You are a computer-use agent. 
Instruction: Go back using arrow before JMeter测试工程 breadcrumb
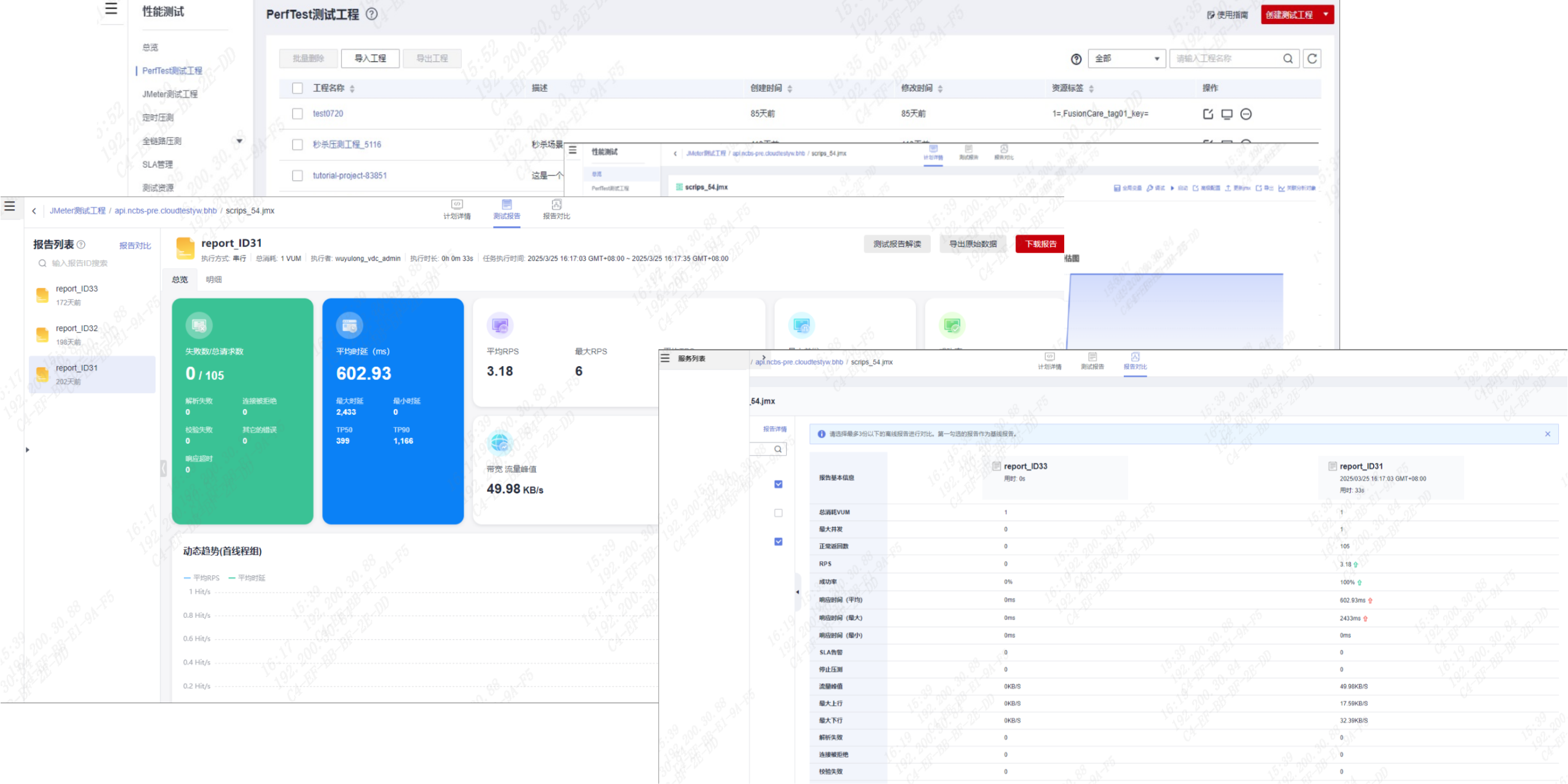pos(34,211)
